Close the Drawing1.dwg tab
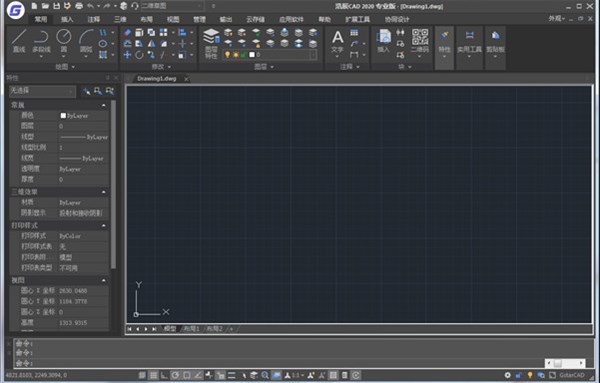The width and height of the screenshot is (600, 383). click(x=186, y=79)
